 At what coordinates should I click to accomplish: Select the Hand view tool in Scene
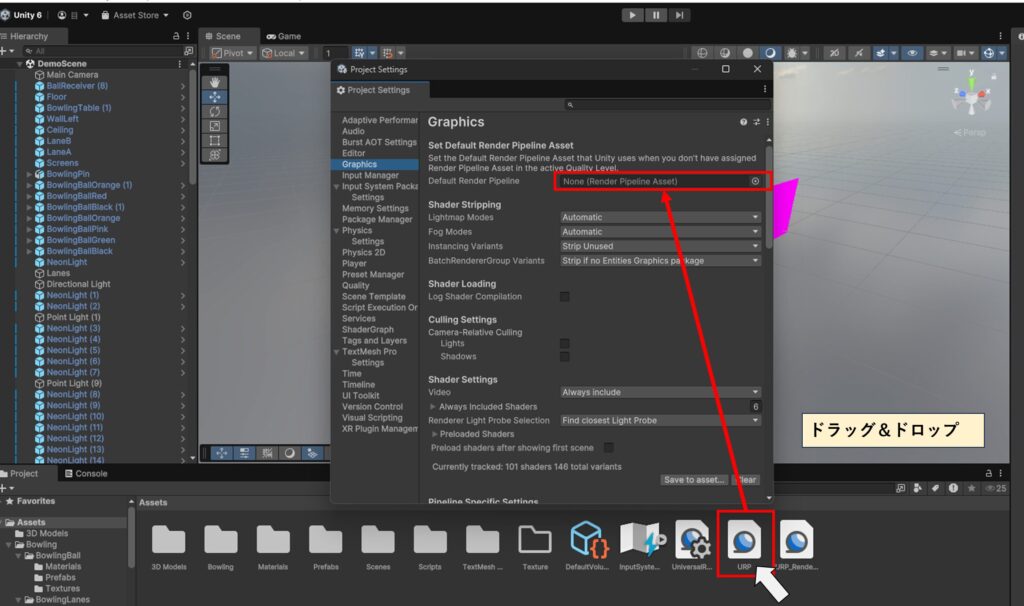tap(214, 83)
